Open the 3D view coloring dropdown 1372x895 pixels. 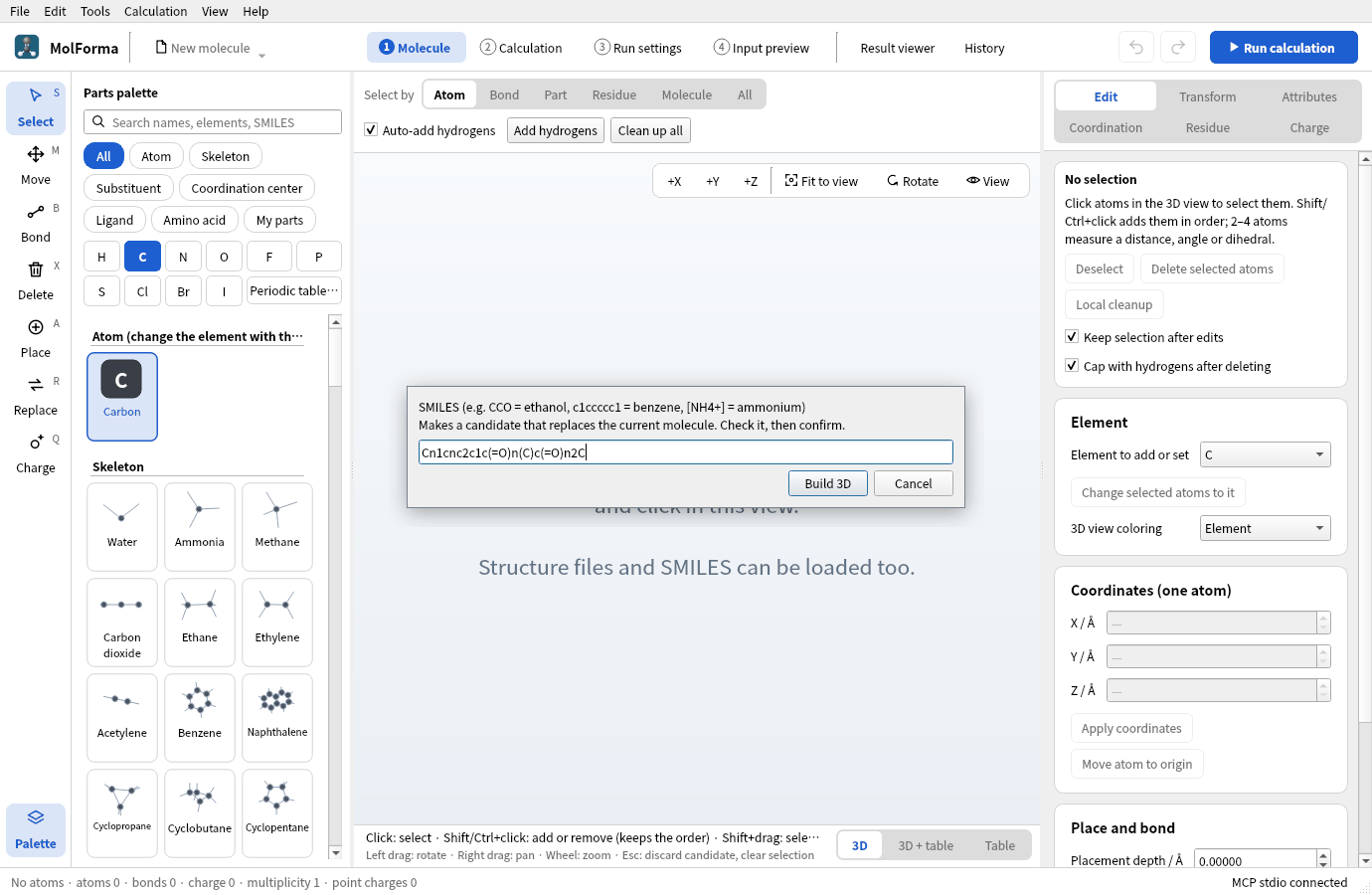[x=1265, y=528]
